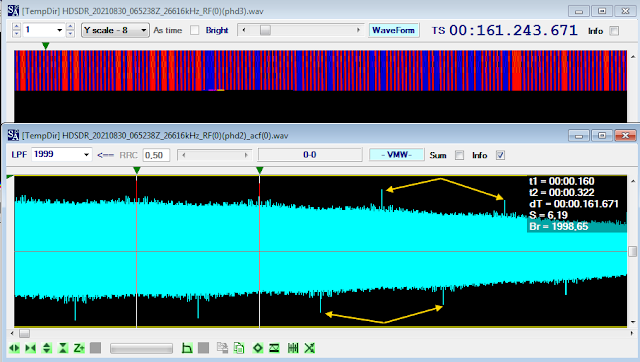Click the vertical bars comb icon
The width and height of the screenshot is (640, 362).
tap(293, 348)
